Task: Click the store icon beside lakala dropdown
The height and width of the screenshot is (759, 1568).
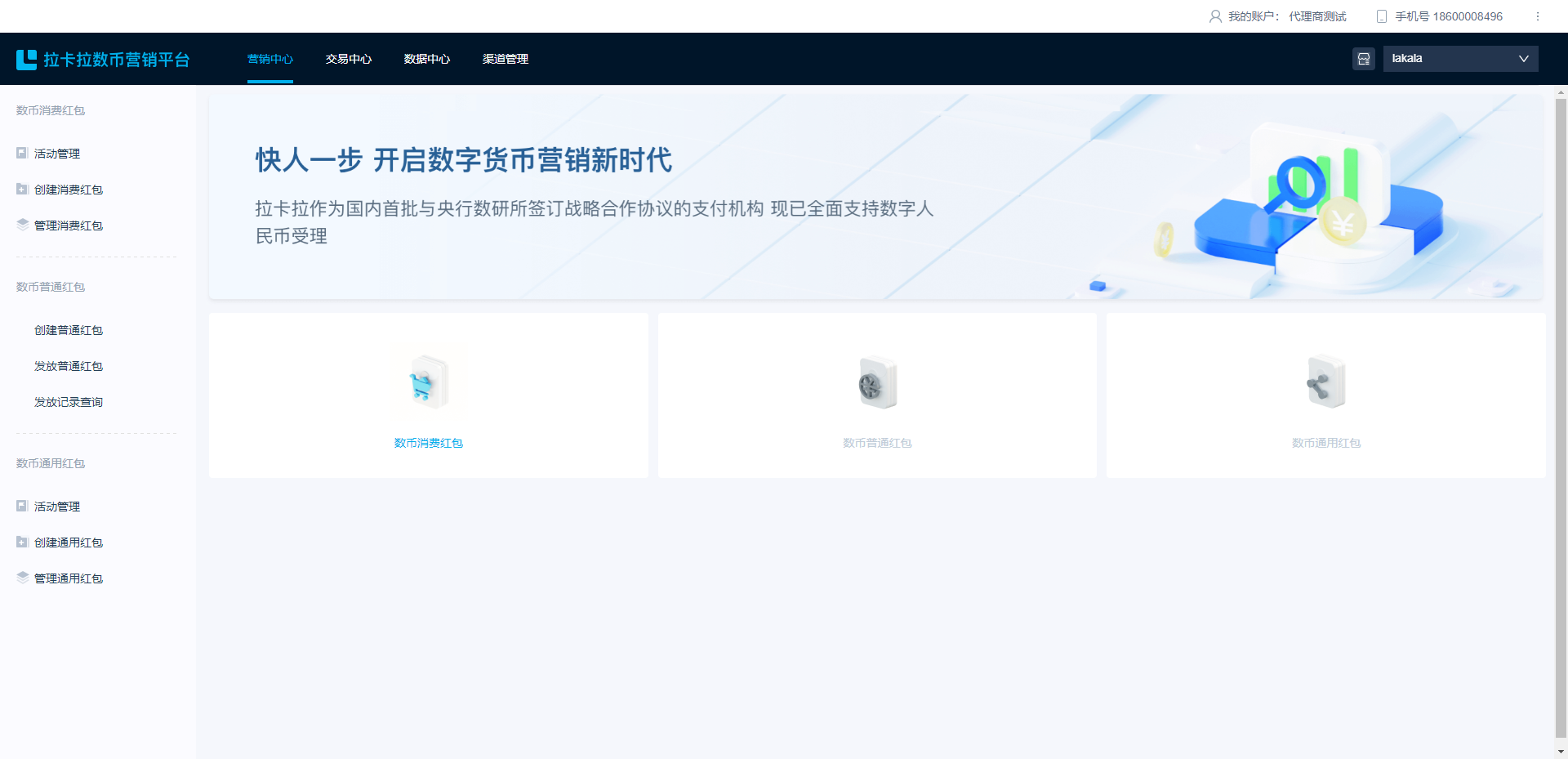Action: pyautogui.click(x=1364, y=59)
